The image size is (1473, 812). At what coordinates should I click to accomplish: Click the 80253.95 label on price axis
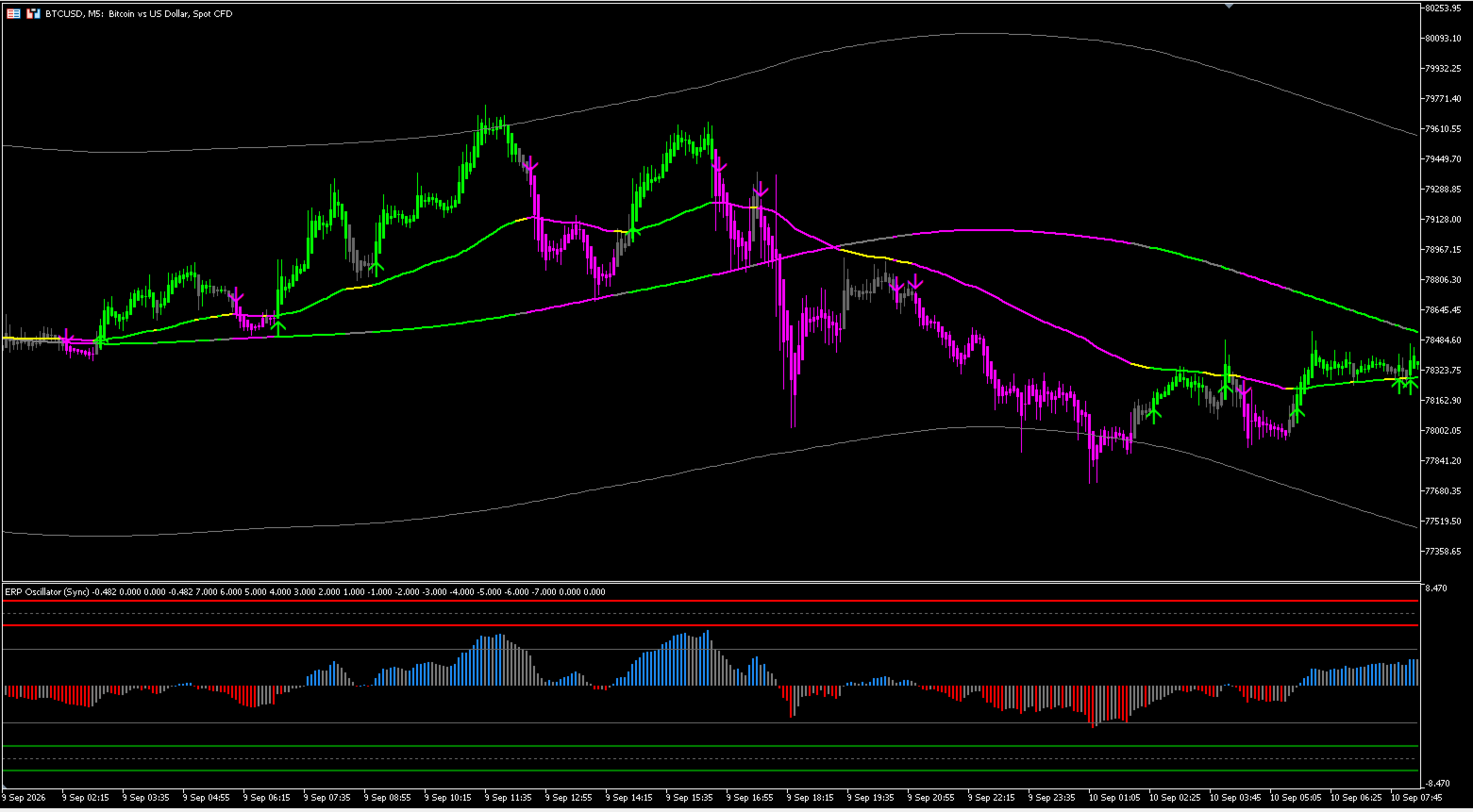tap(1444, 8)
